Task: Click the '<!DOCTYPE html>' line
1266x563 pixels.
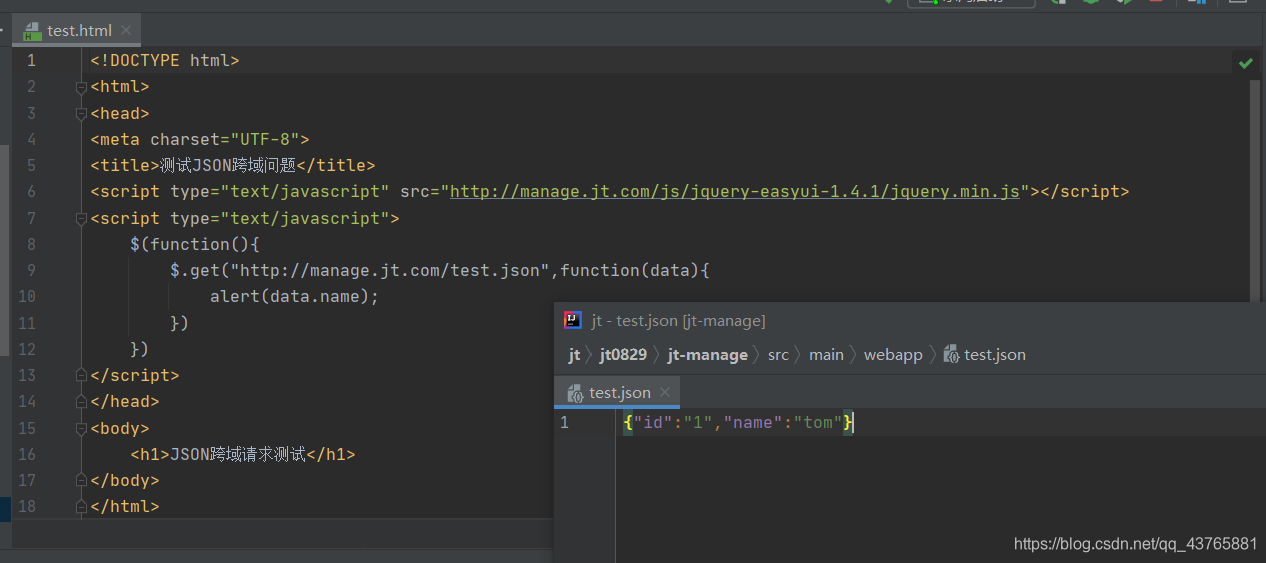Action: (165, 60)
